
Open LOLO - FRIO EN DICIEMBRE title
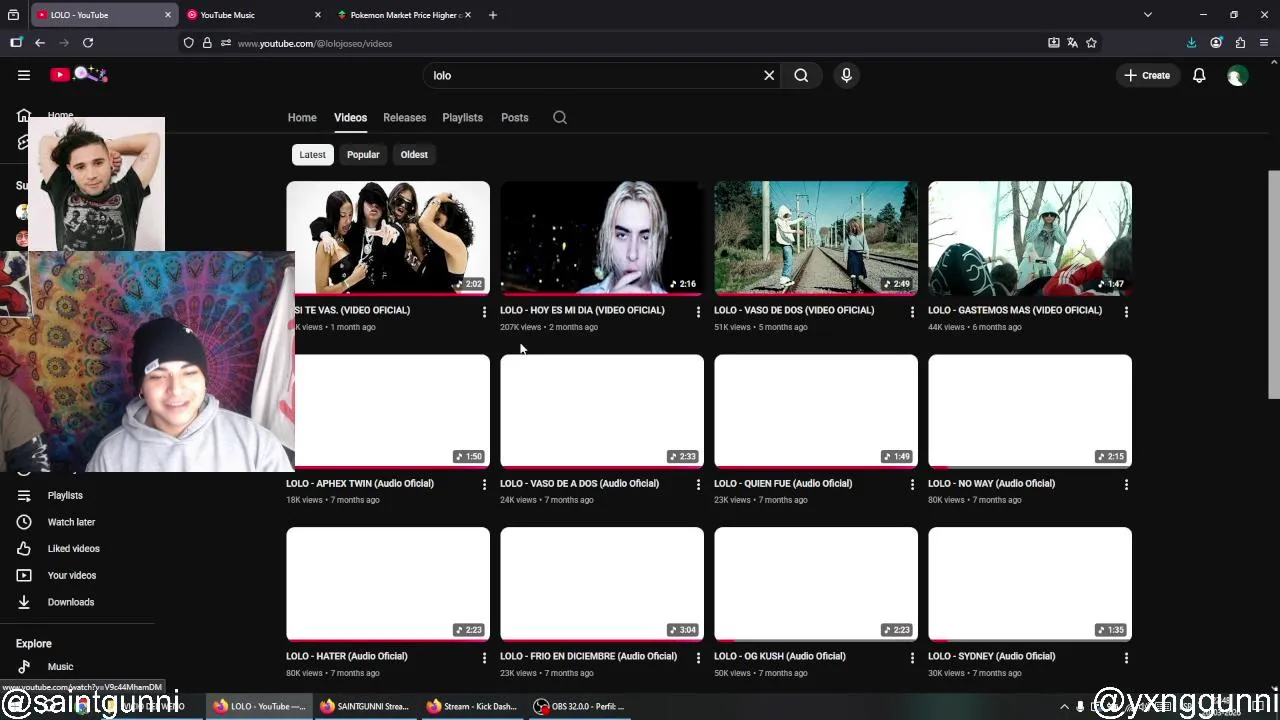[x=588, y=656]
